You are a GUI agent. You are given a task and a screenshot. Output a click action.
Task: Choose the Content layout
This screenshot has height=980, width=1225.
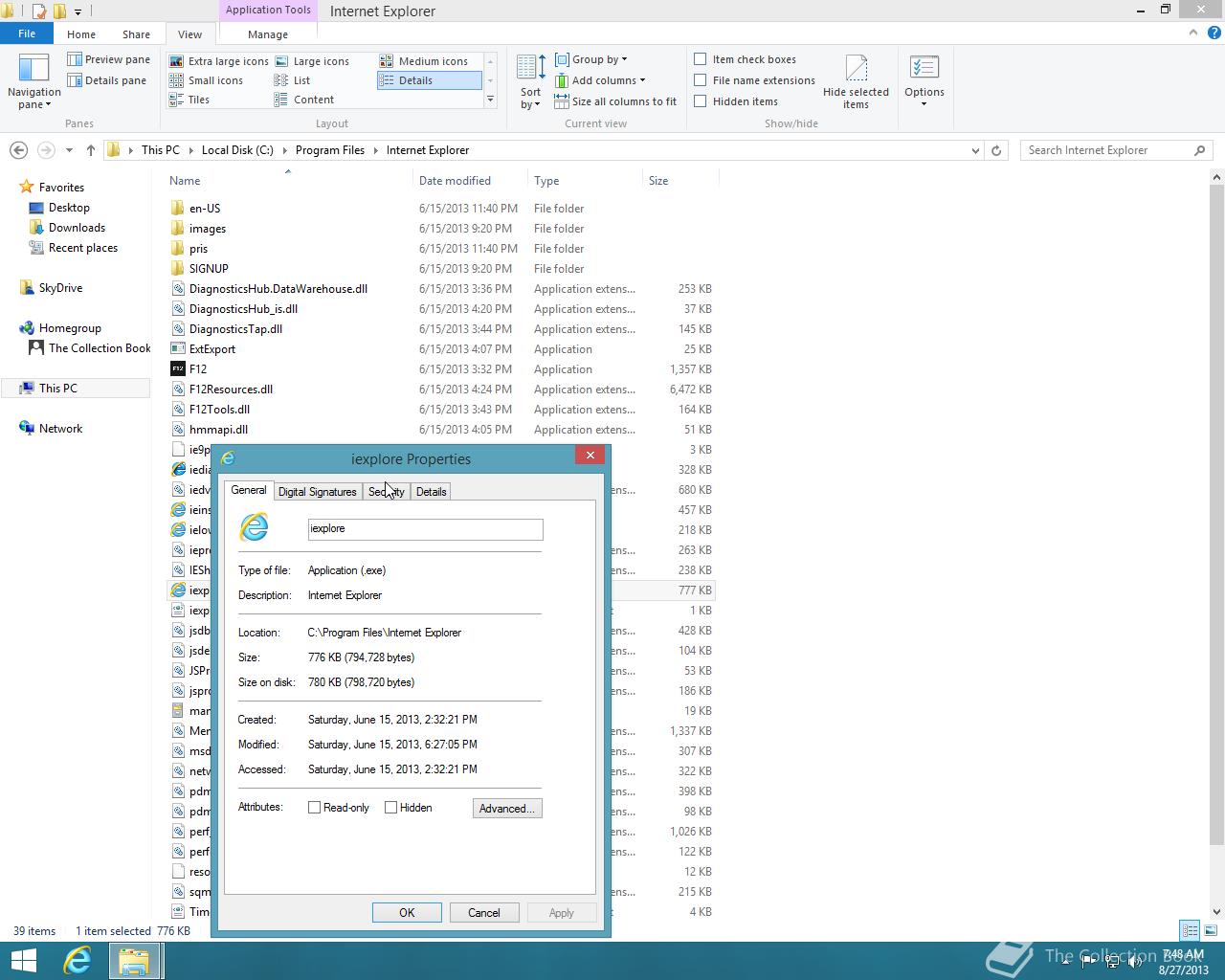point(304,100)
